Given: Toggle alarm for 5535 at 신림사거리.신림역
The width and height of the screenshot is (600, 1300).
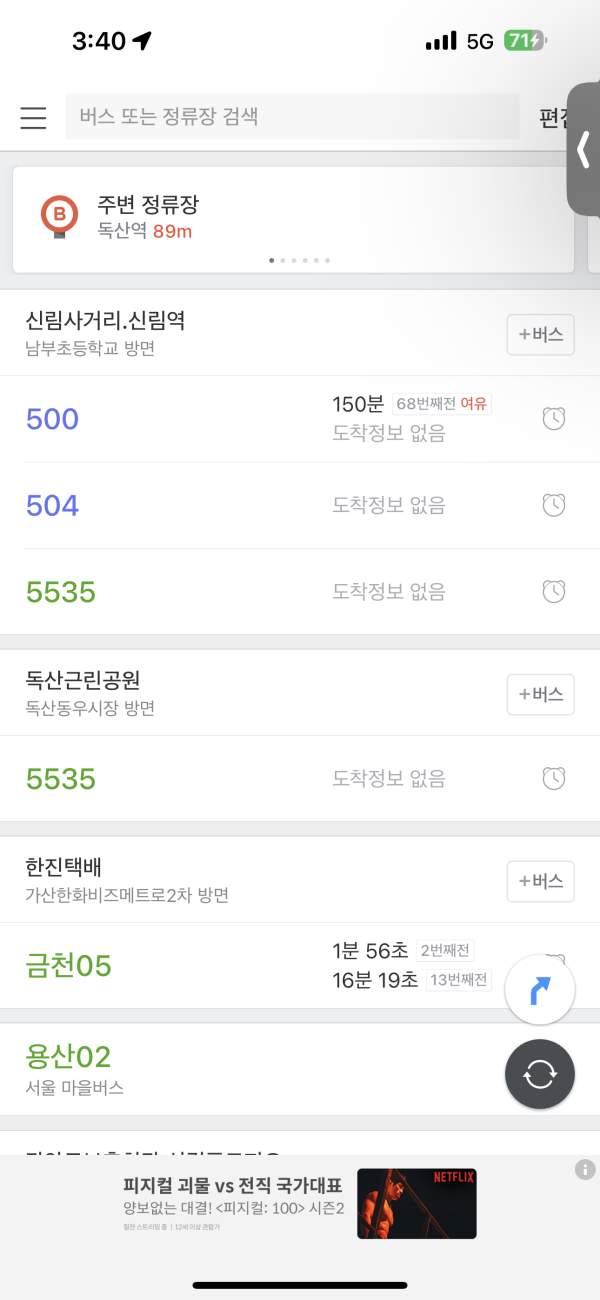Looking at the screenshot, I should point(554,592).
